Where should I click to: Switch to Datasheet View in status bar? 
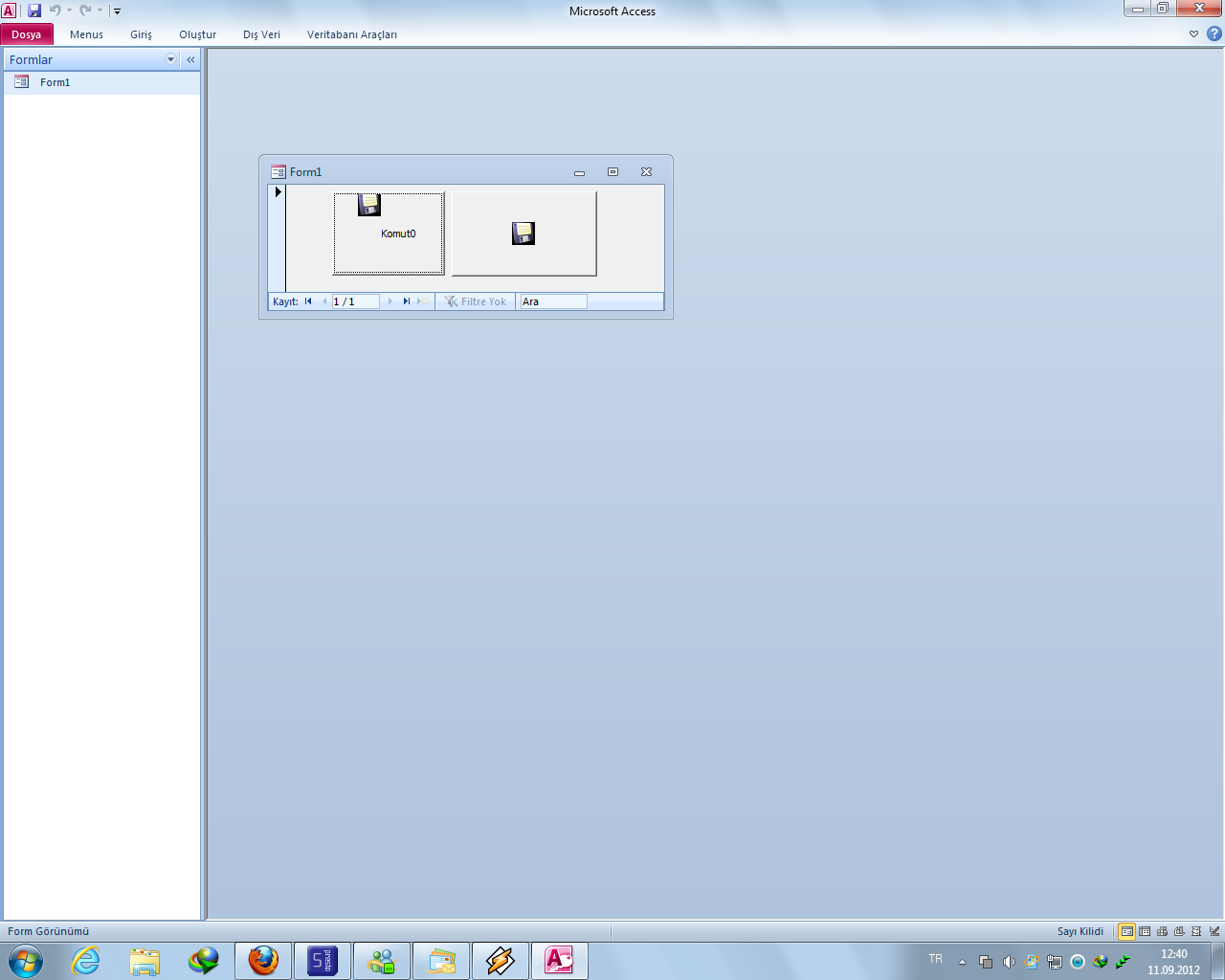(1145, 931)
